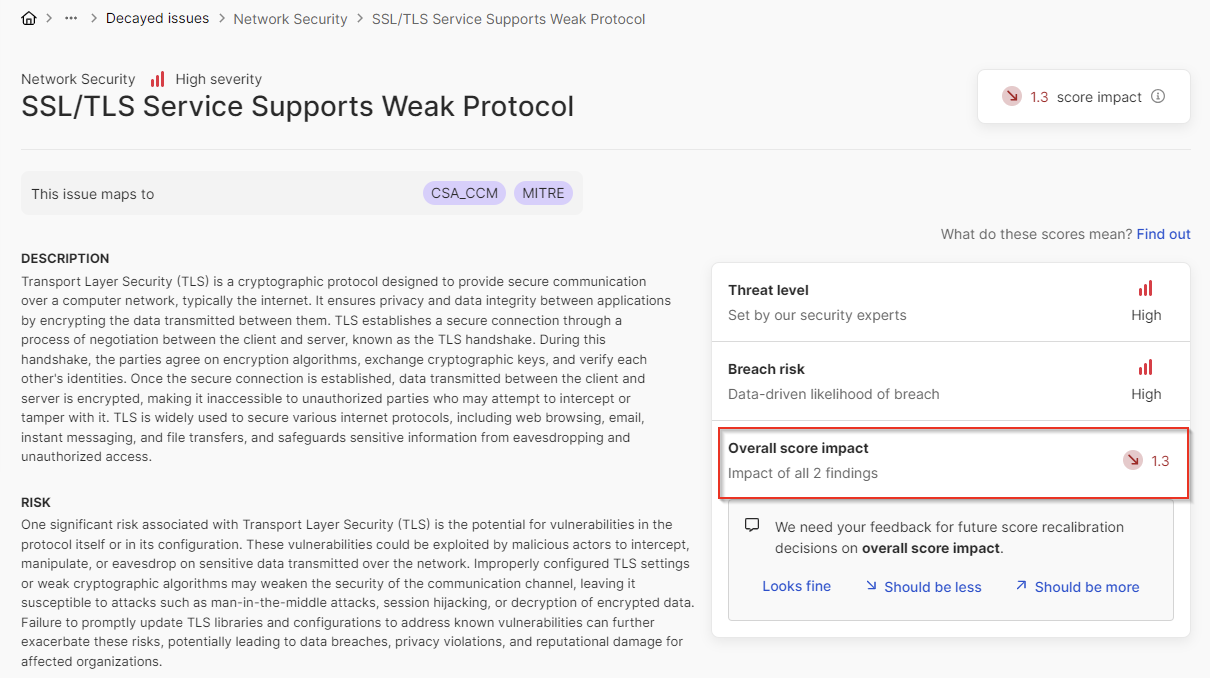1210x678 pixels.
Task: Choose Looks fine feedback
Action: point(796,587)
